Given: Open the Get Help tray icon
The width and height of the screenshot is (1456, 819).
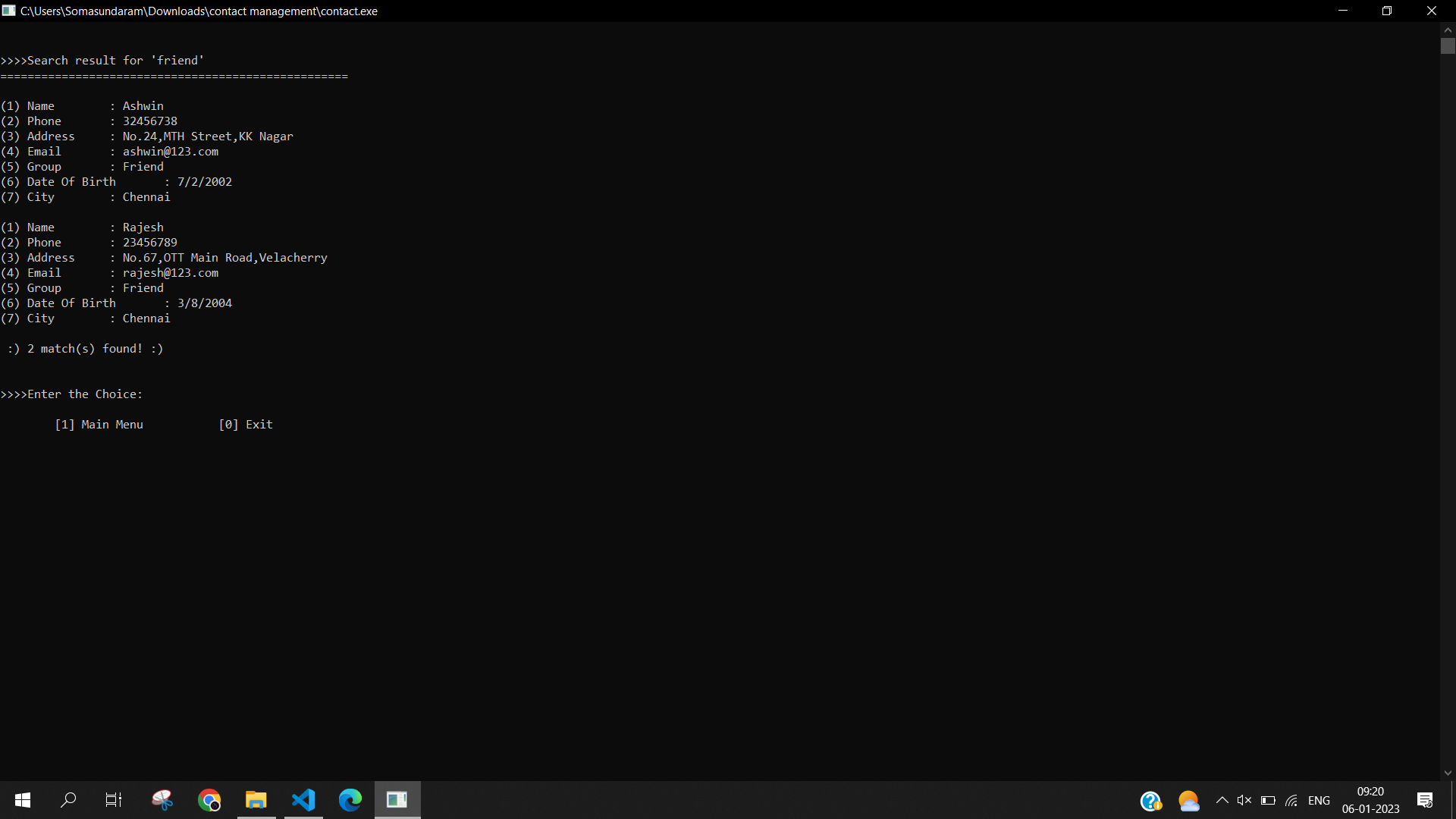Looking at the screenshot, I should [1150, 801].
